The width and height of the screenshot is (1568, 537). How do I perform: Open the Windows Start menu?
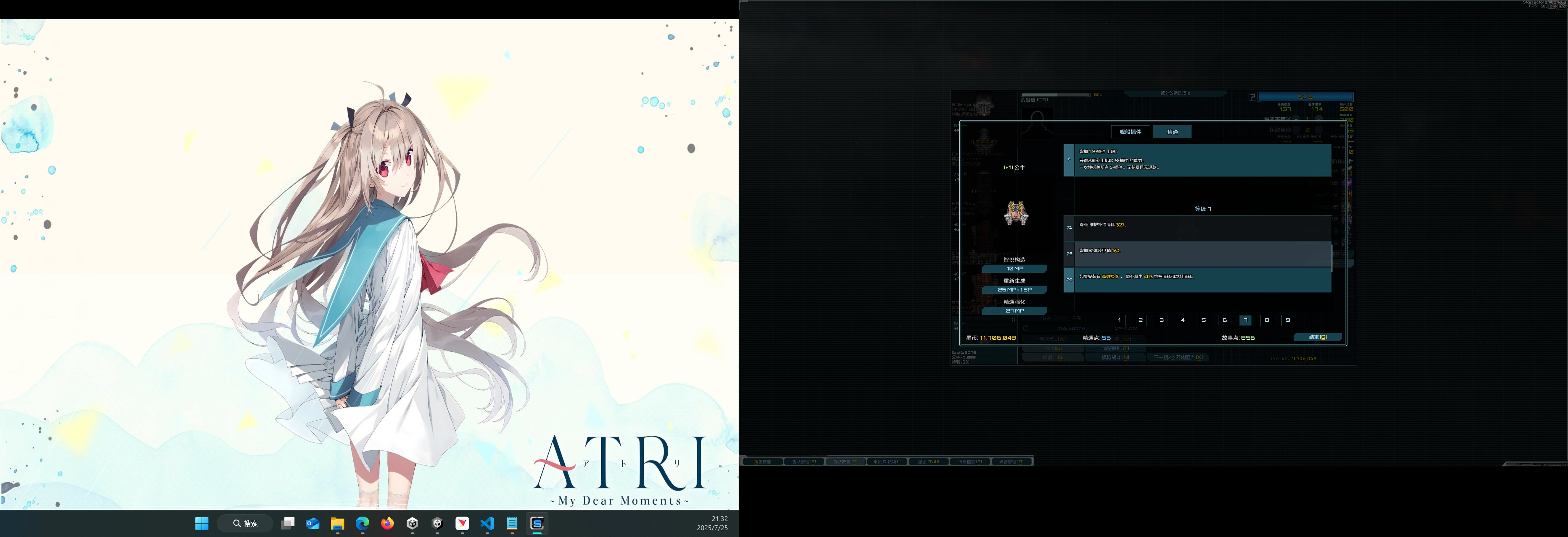click(x=202, y=523)
